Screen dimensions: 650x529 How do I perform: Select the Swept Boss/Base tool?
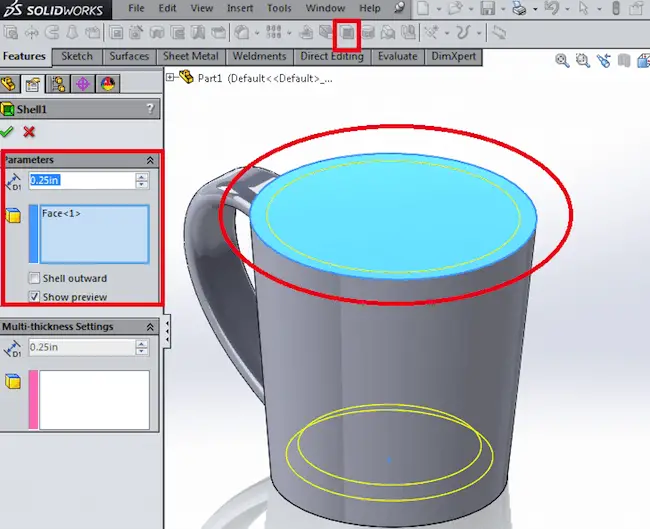pos(52,32)
